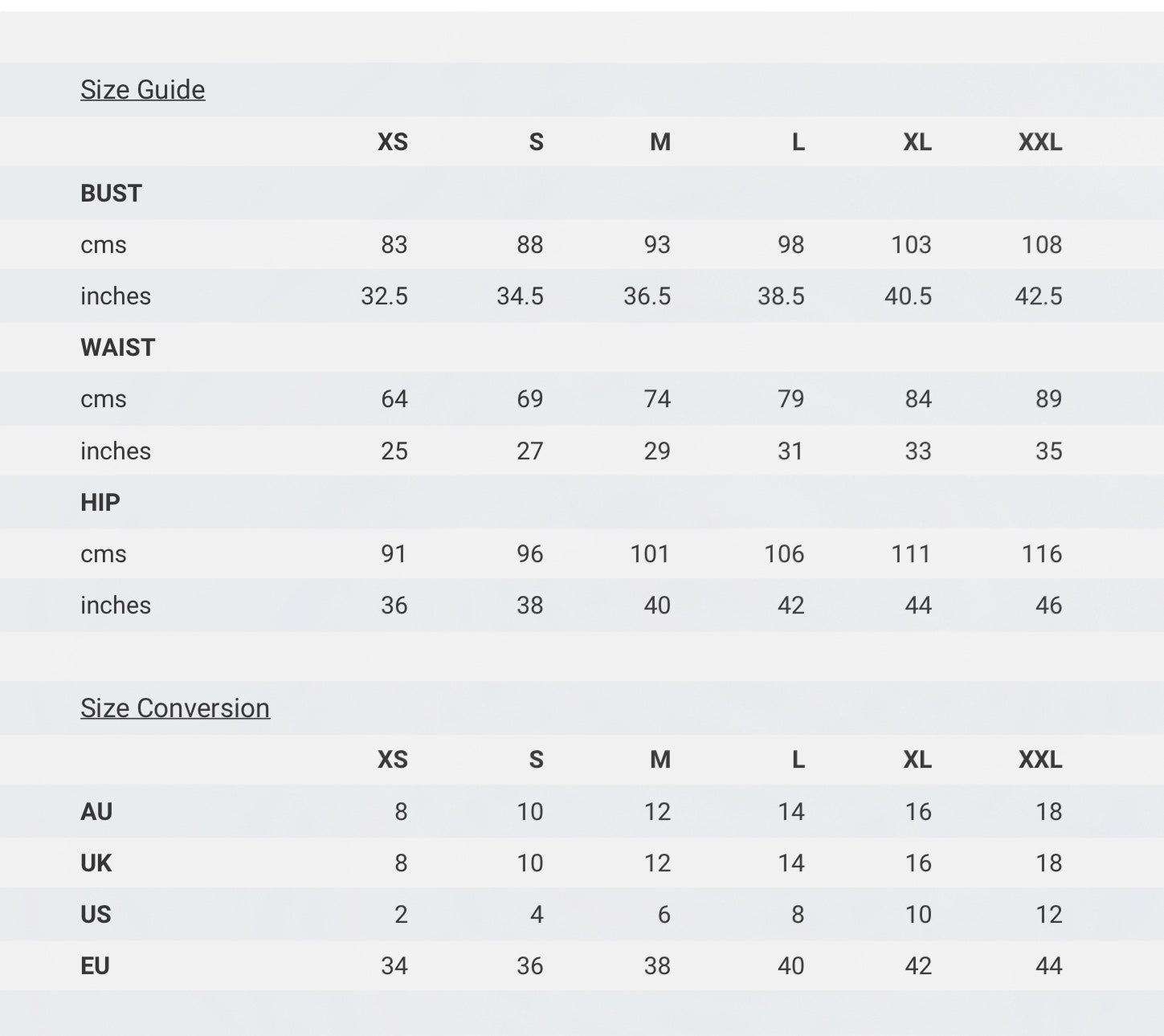Screen dimensions: 1164x1036
Task: Click the EU row label
Action: [95, 966]
